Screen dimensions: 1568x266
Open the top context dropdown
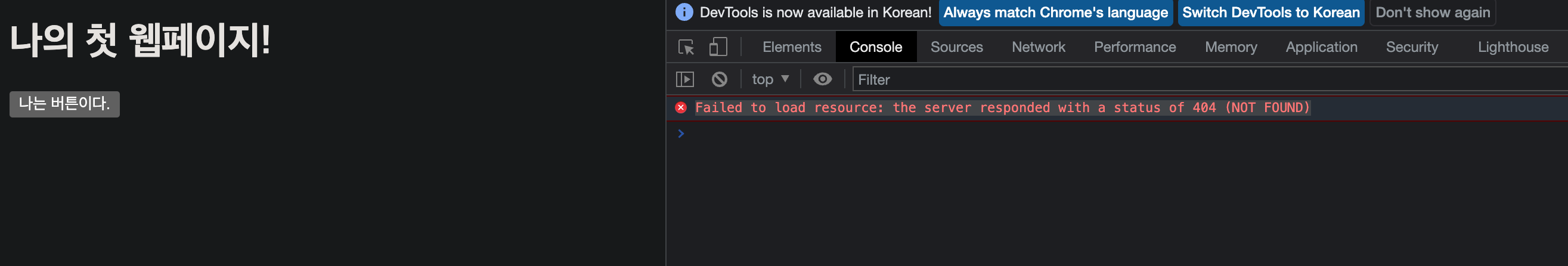[771, 79]
